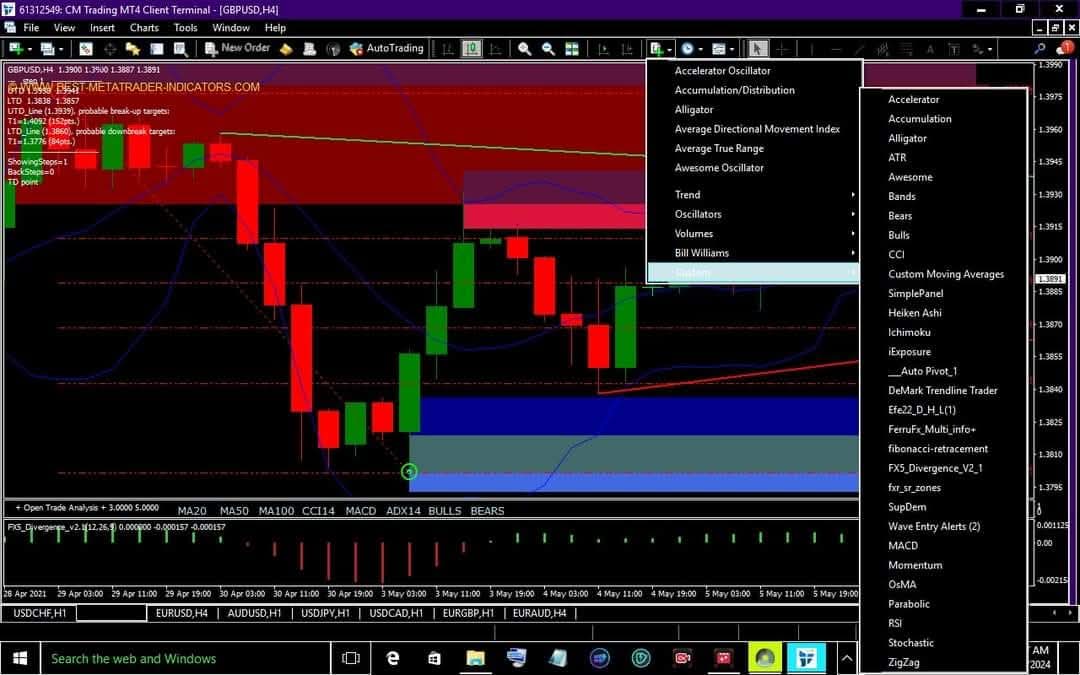This screenshot has height=675, width=1080.
Task: Open the File menu
Action: coord(31,28)
